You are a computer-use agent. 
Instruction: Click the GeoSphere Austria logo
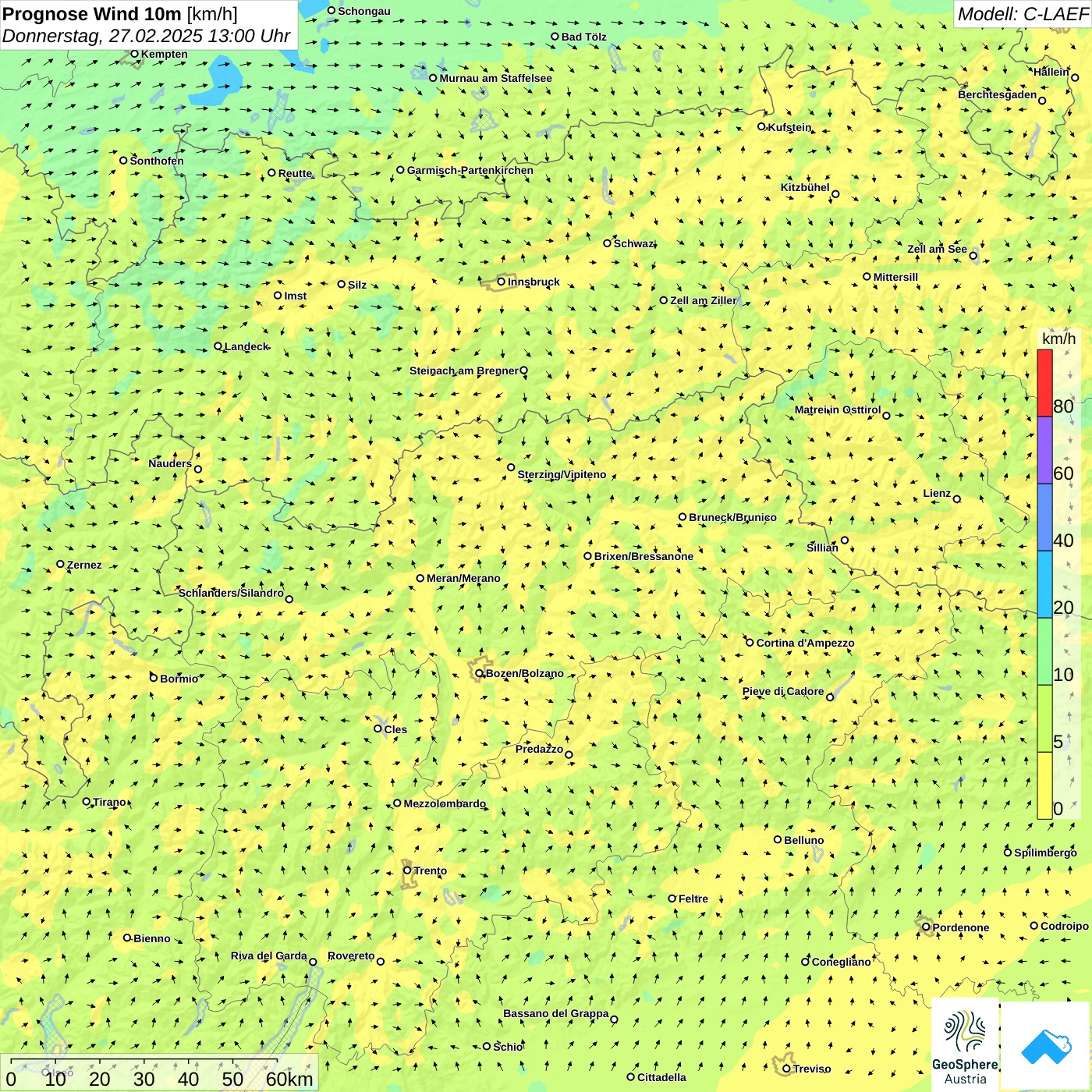[965, 1046]
